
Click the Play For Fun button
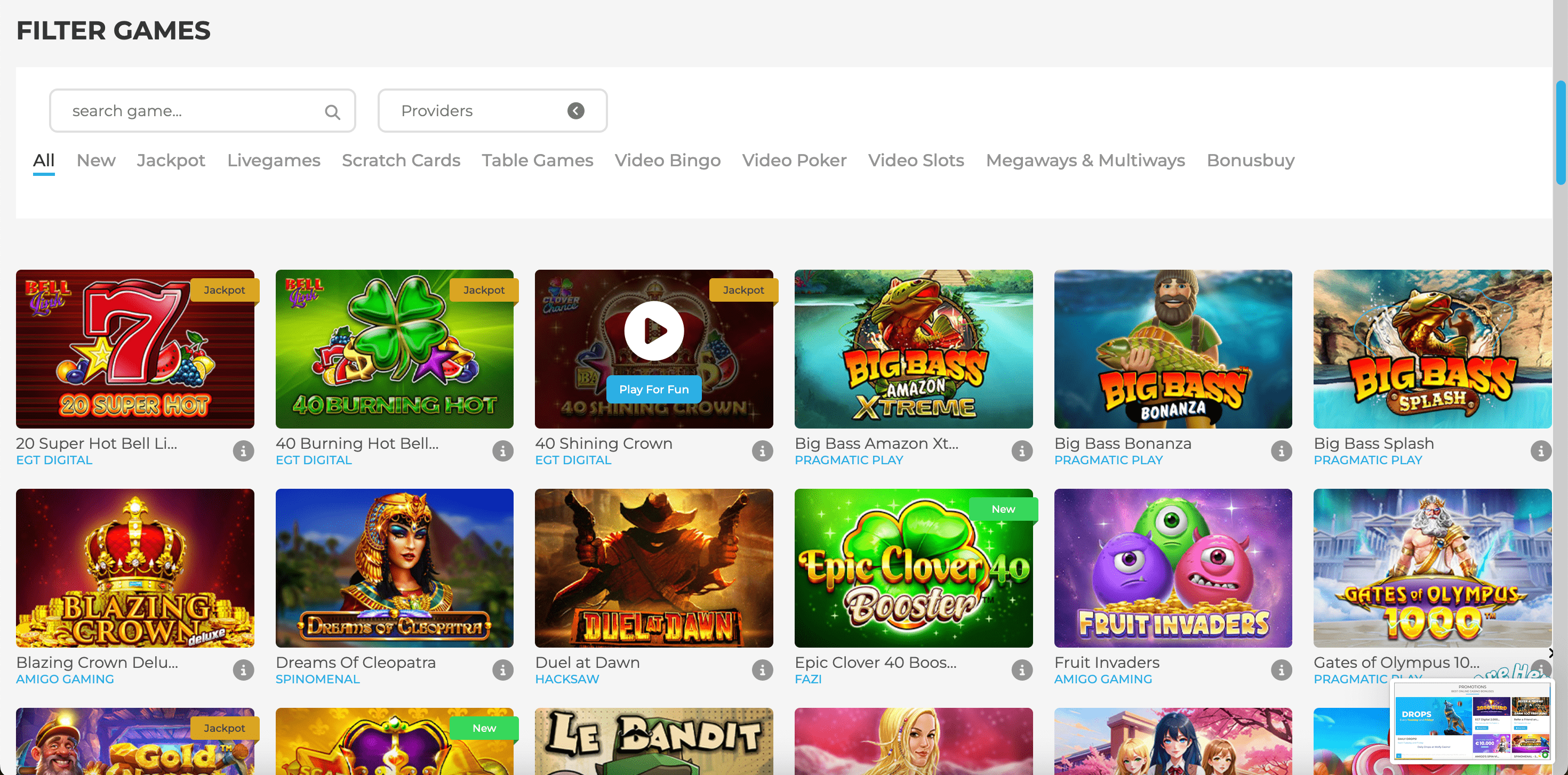pyautogui.click(x=654, y=389)
